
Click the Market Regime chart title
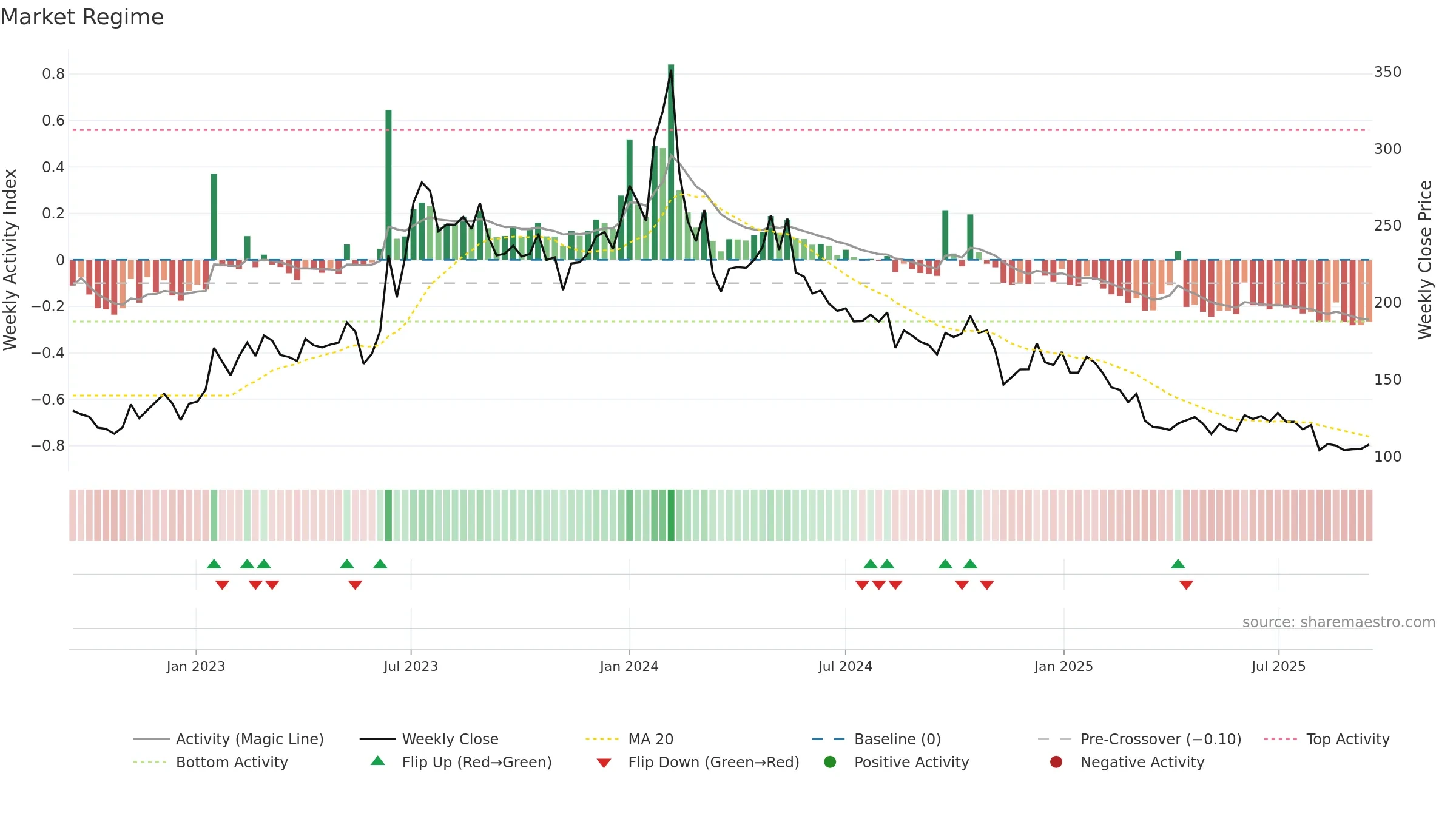(82, 17)
